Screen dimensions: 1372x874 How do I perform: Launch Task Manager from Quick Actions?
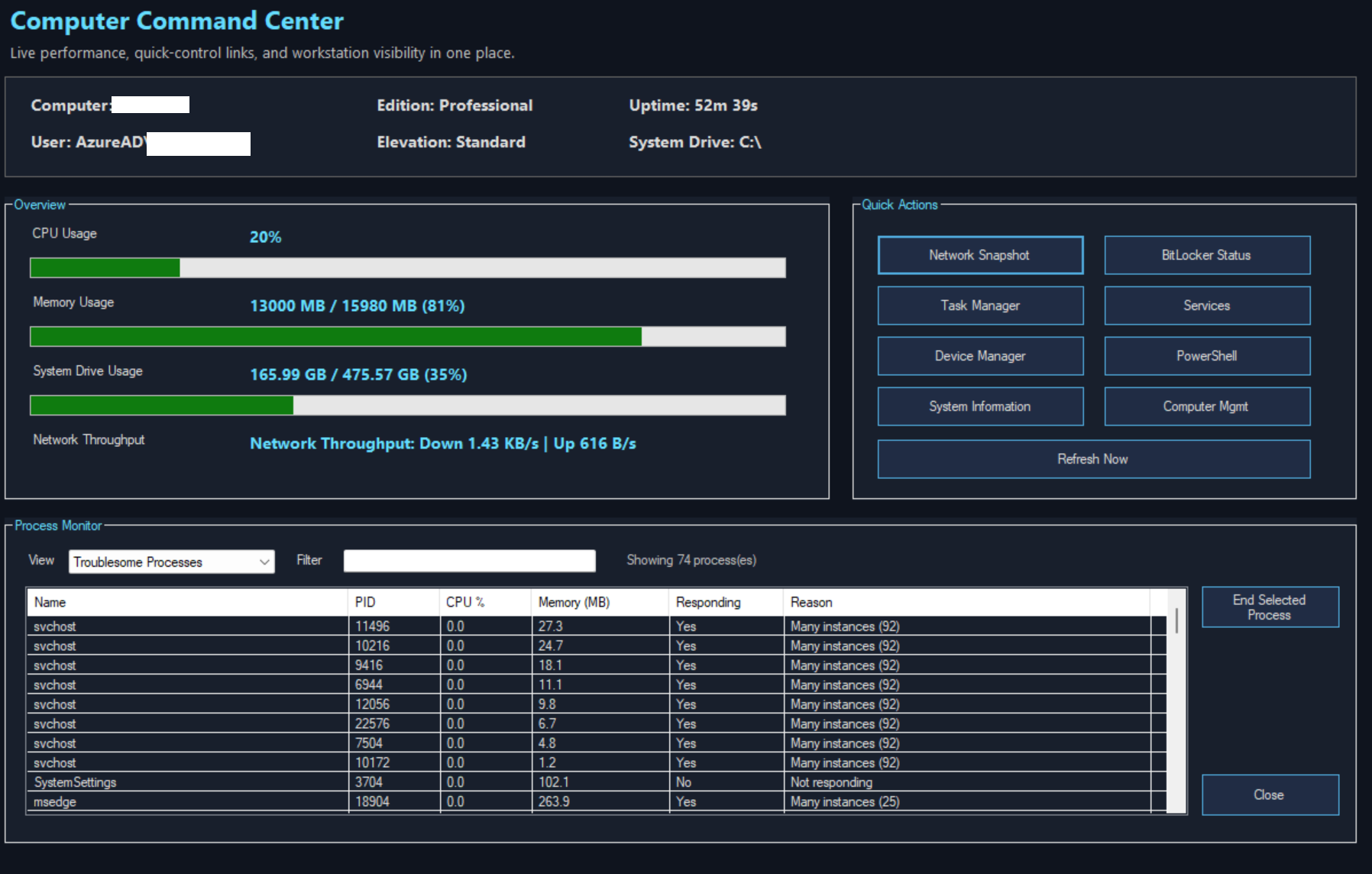(x=979, y=306)
